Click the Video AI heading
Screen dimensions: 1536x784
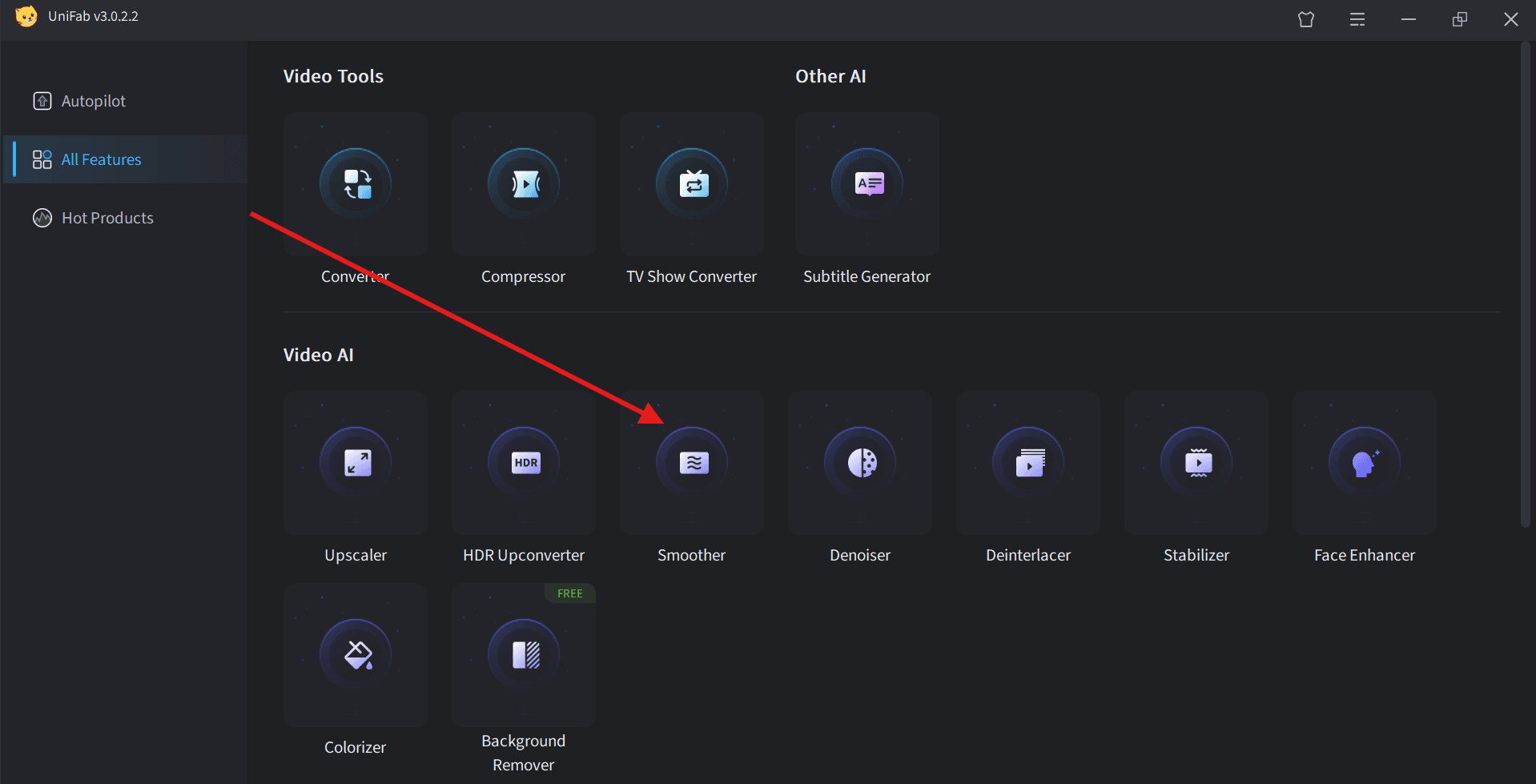[x=318, y=355]
